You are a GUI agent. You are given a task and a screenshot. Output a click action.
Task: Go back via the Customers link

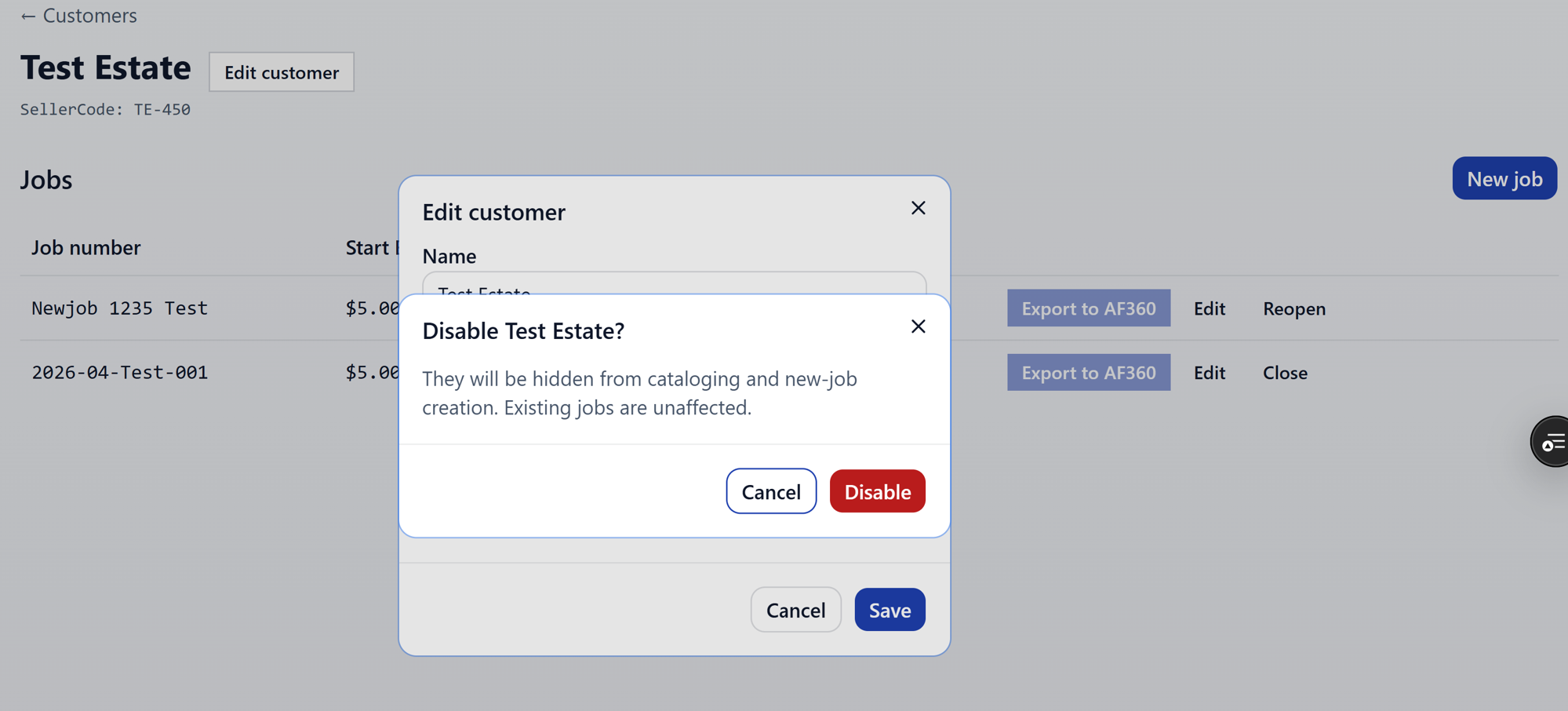(x=78, y=16)
